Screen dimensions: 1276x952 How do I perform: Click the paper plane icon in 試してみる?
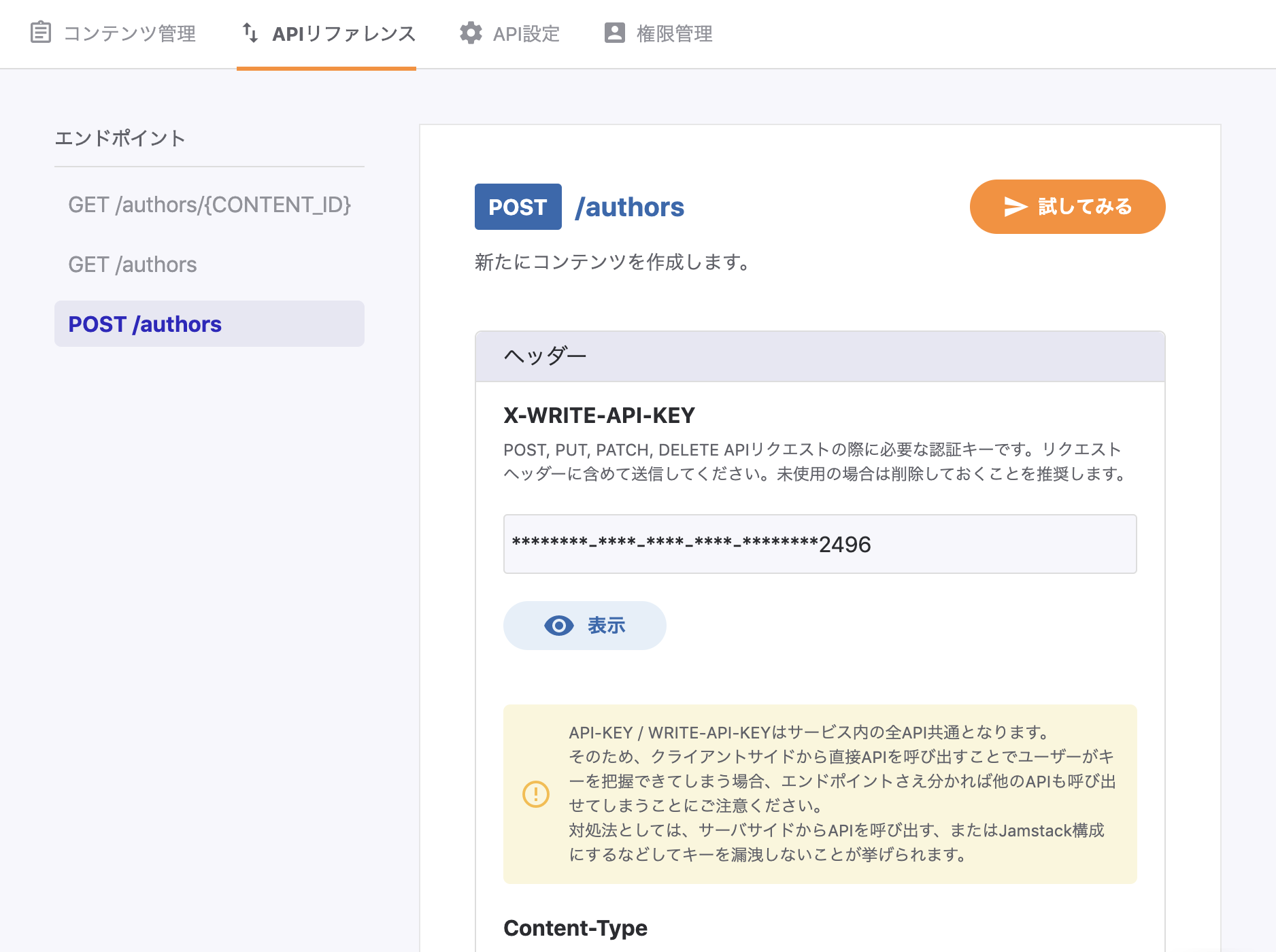click(x=1015, y=207)
